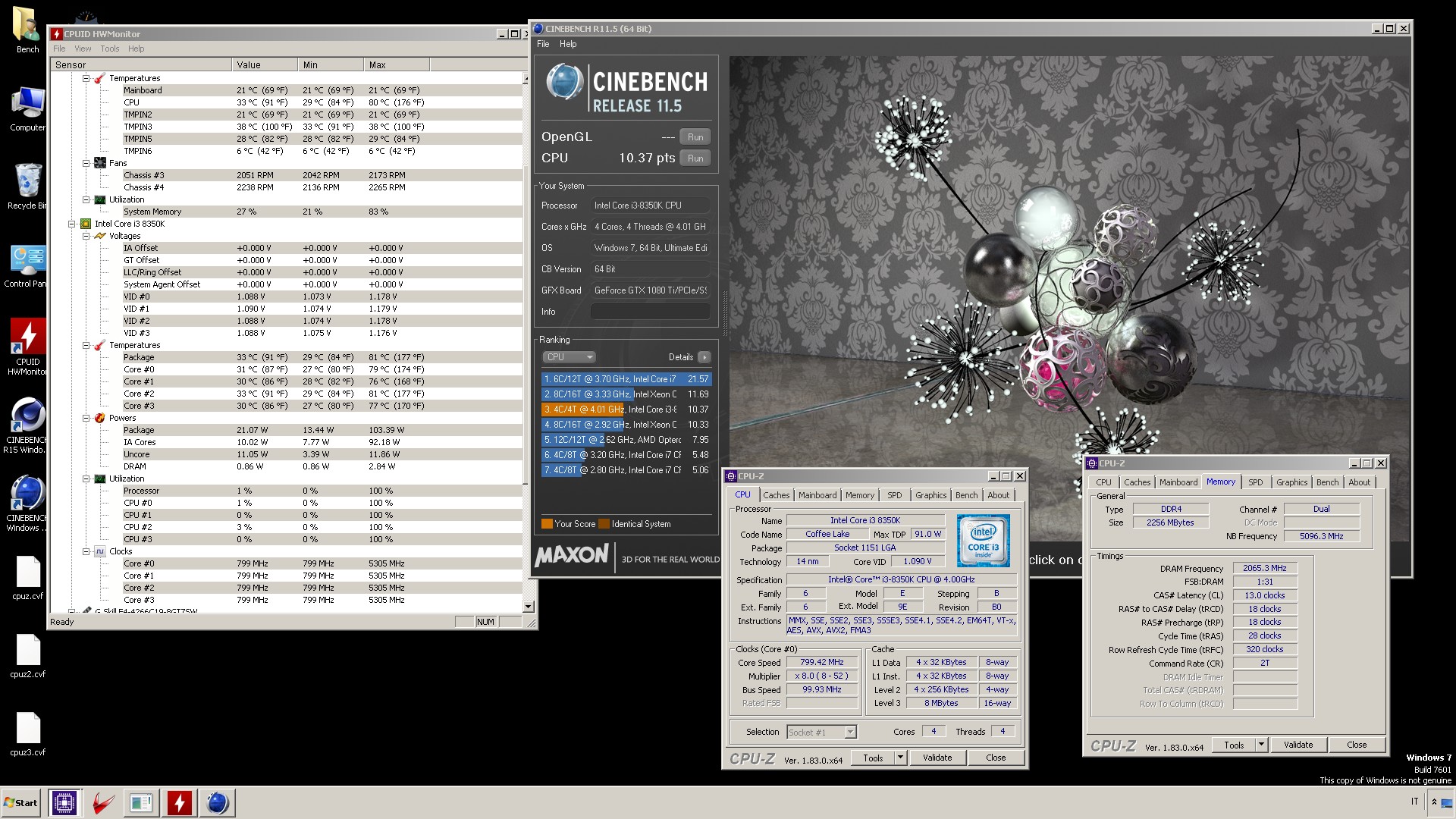Screen dimensions: 1456x819
Task: Click the notepad-style taskbar icon
Action: point(141,802)
